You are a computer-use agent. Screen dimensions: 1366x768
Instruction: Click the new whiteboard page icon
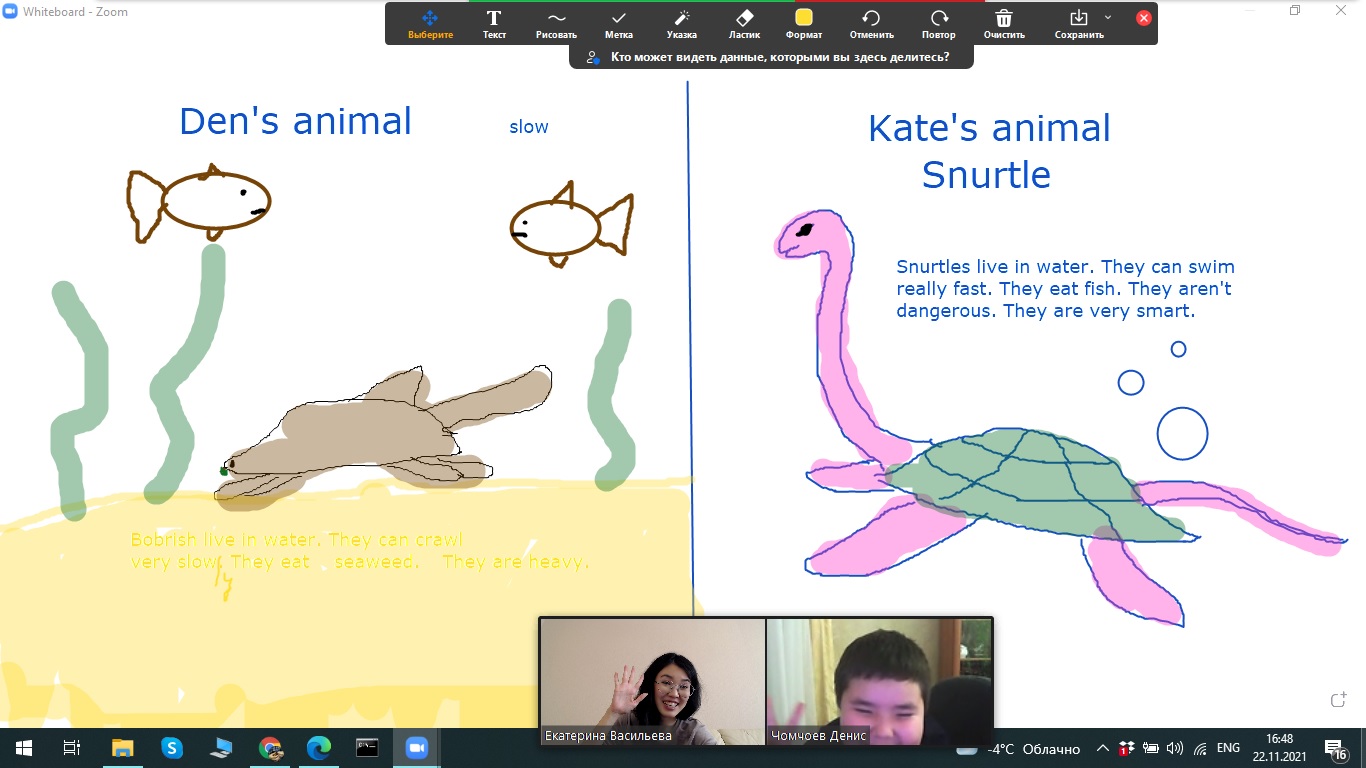pos(1338,701)
